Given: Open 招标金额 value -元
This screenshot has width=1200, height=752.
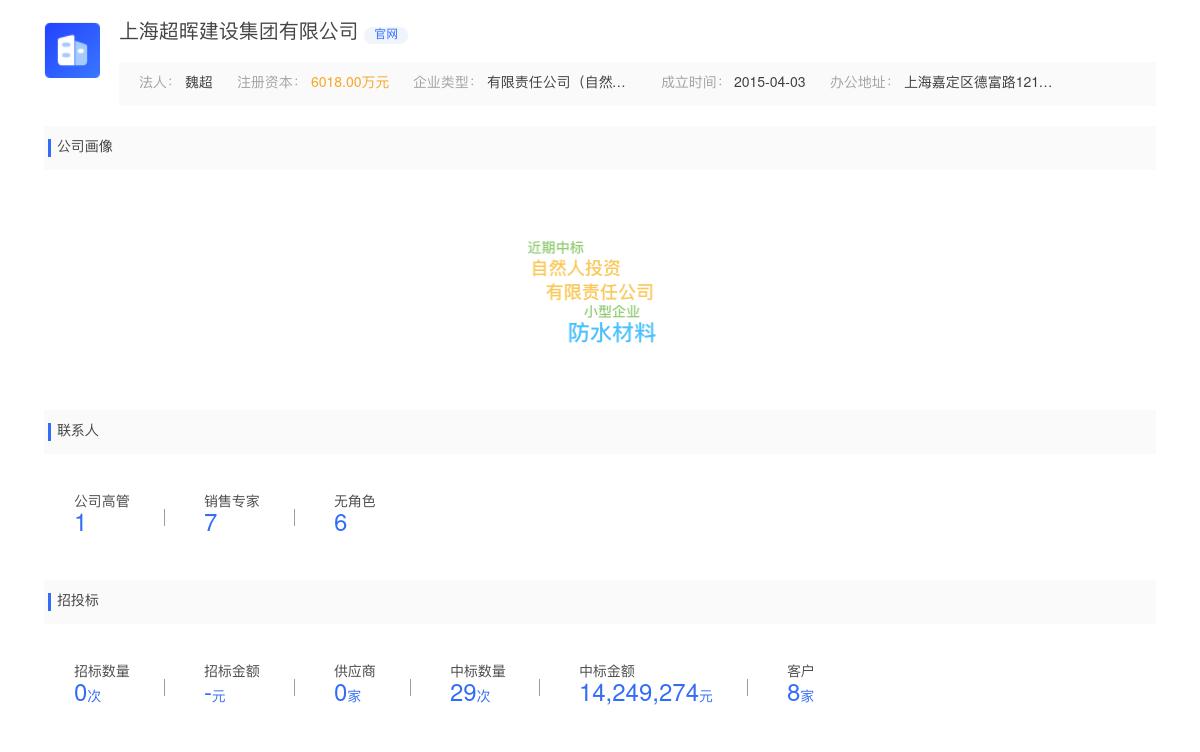Looking at the screenshot, I should pos(215,694).
